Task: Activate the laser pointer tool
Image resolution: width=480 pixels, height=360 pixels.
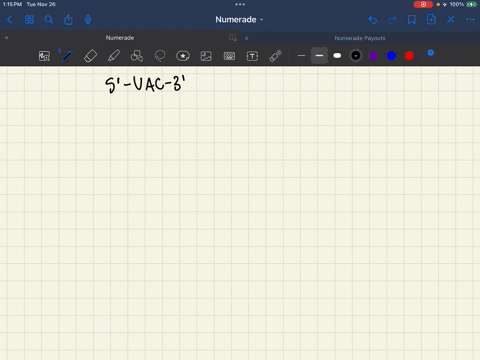Action: click(x=275, y=56)
